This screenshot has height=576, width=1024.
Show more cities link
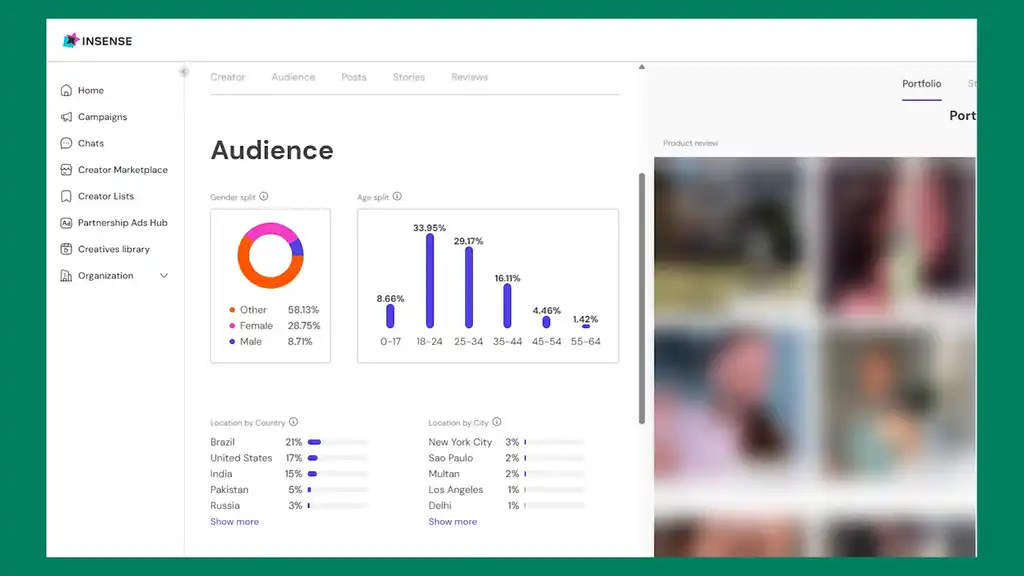[x=453, y=522]
